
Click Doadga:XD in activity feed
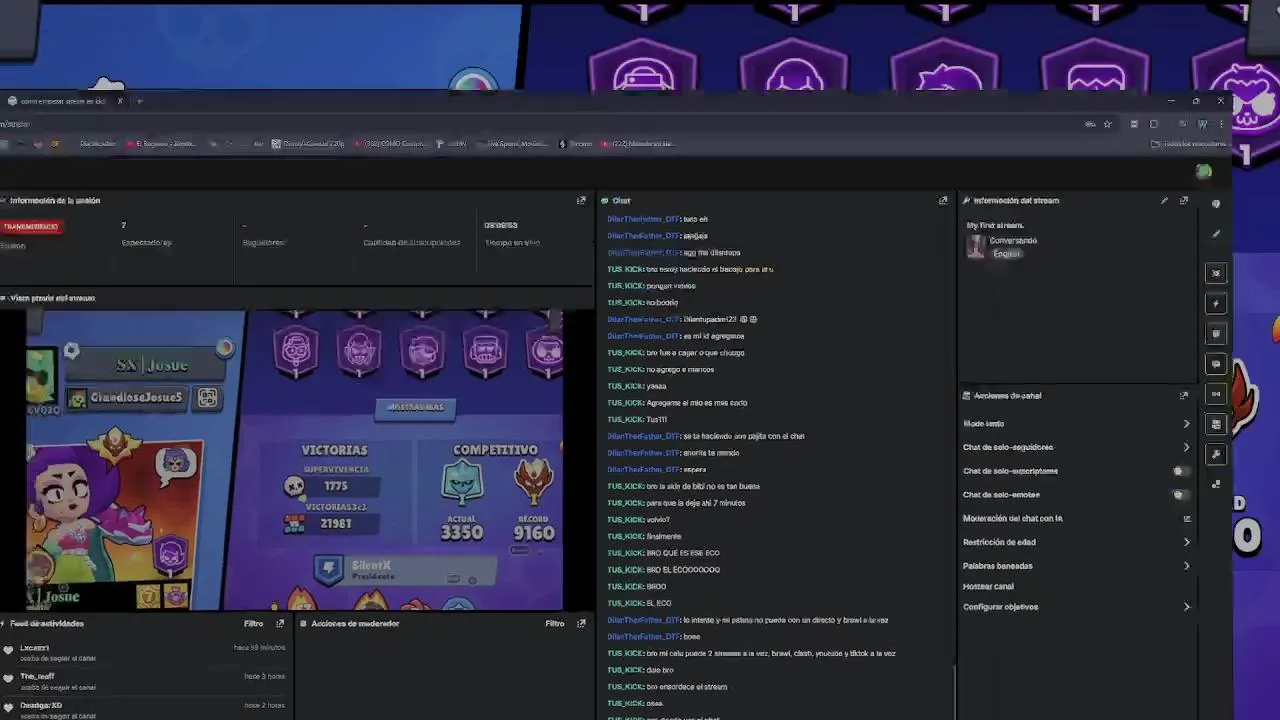(x=40, y=705)
